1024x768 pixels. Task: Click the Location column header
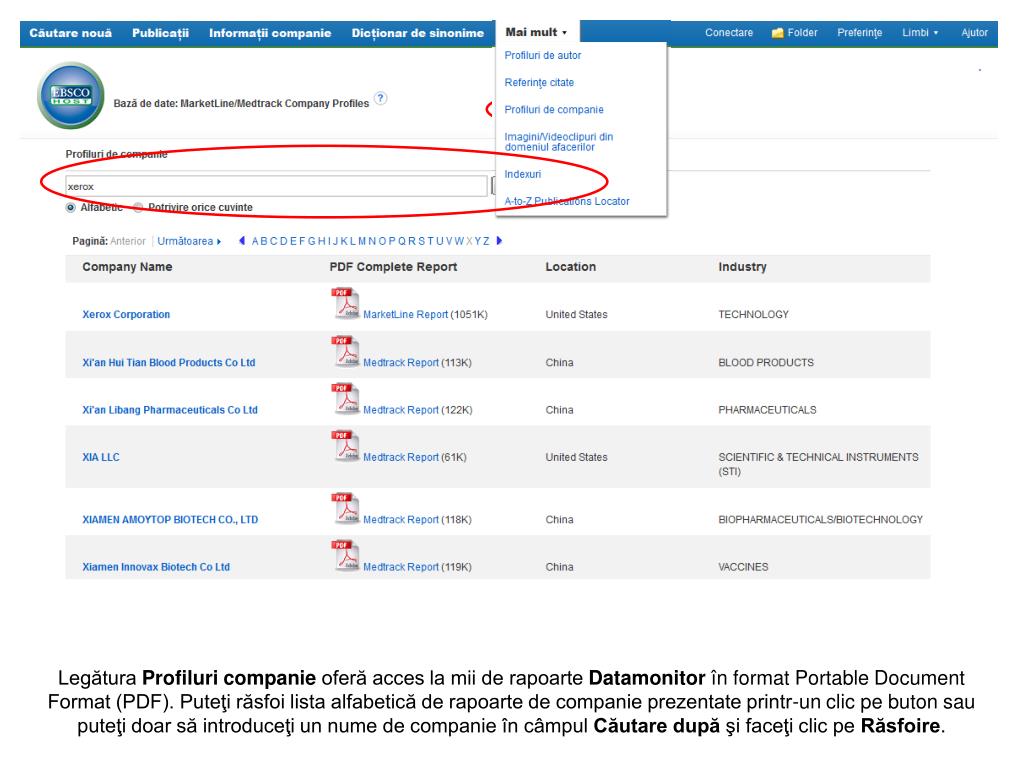pyautogui.click(x=571, y=267)
